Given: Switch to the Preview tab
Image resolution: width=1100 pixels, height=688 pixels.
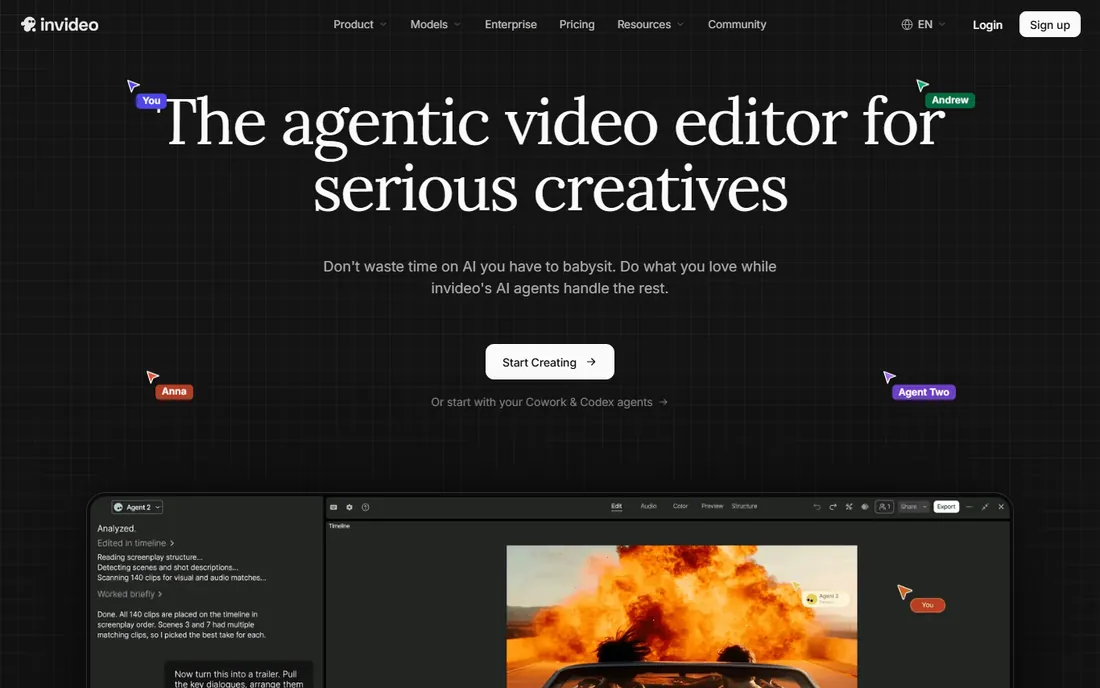Looking at the screenshot, I should tap(712, 506).
